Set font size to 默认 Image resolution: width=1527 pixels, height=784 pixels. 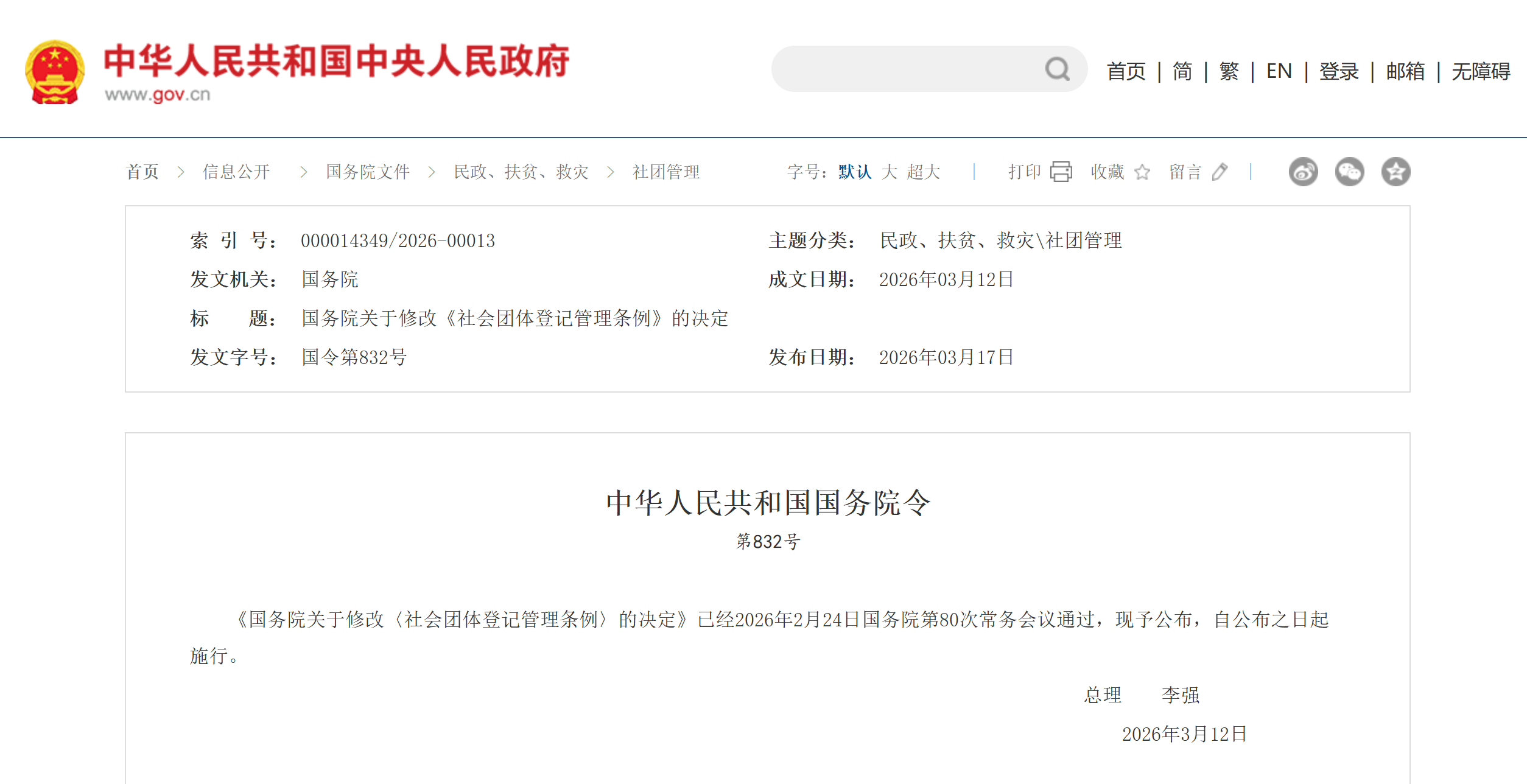[x=855, y=172]
